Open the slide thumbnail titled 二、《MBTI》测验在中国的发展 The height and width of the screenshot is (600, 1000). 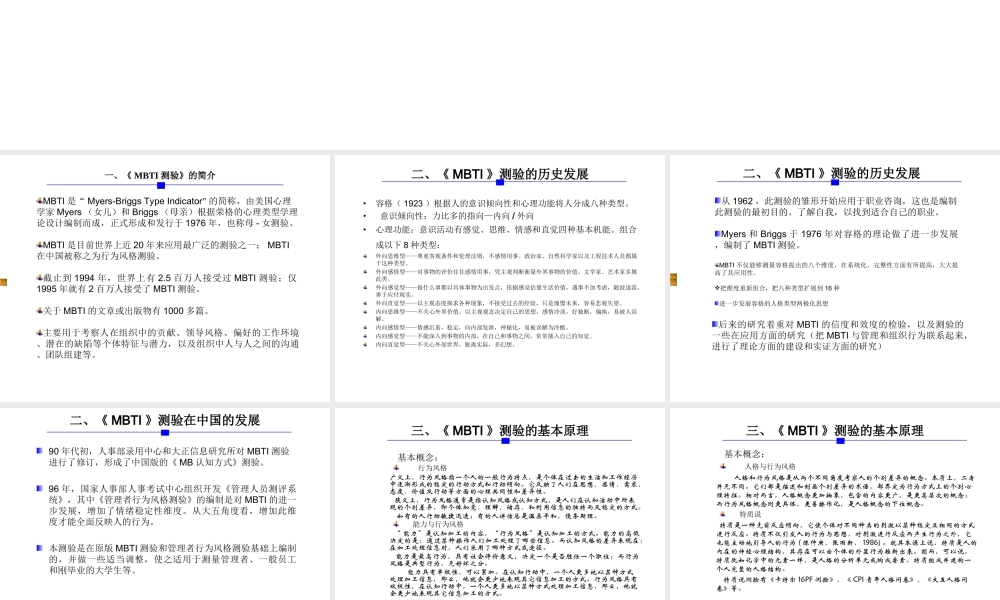pyautogui.click(x=165, y=504)
